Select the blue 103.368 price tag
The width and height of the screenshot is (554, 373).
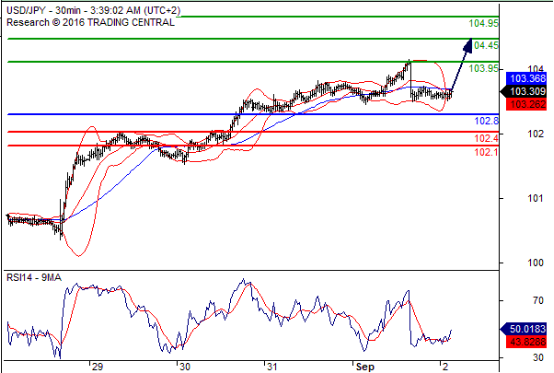[526, 78]
